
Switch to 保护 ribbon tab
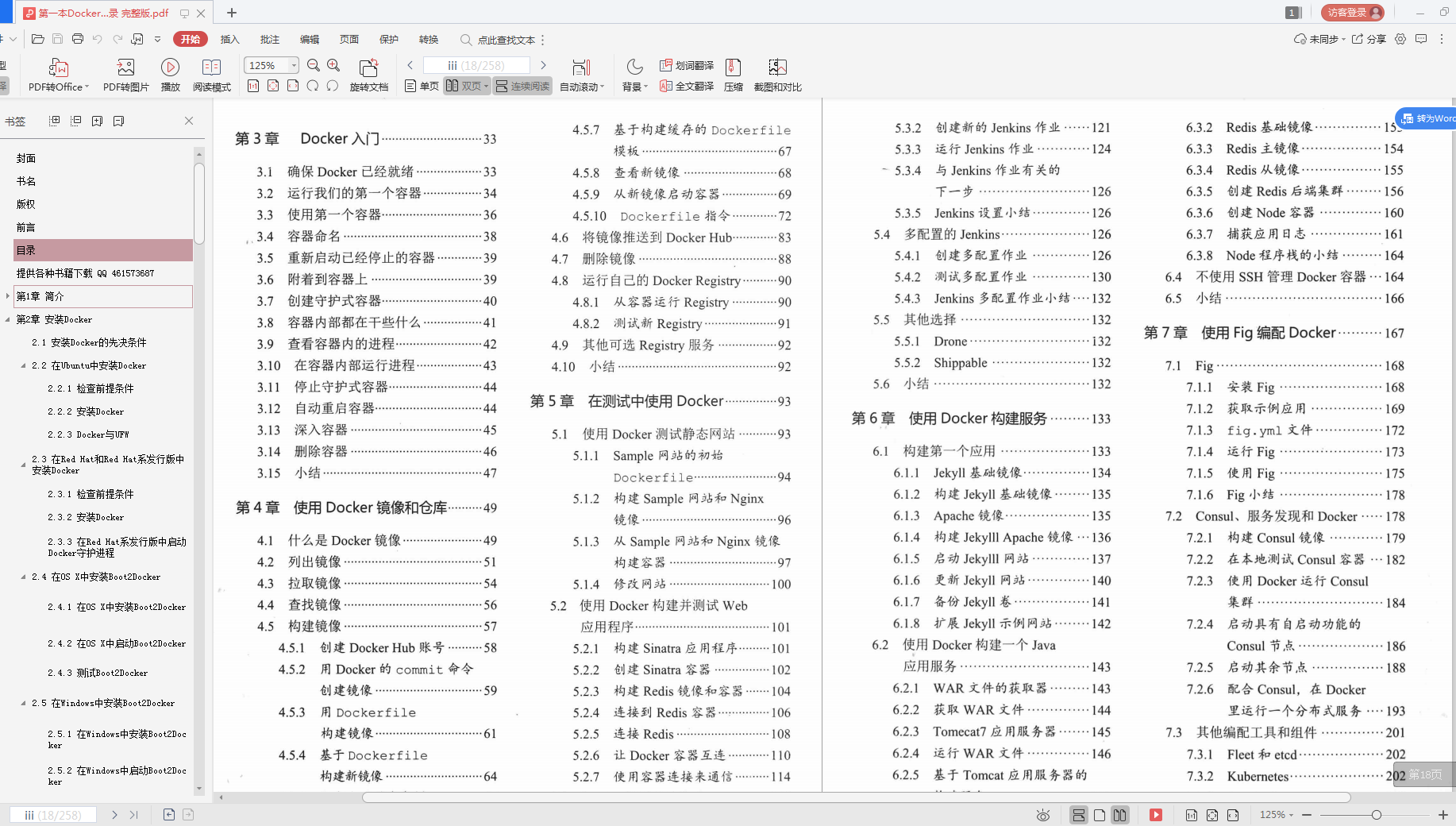click(389, 39)
